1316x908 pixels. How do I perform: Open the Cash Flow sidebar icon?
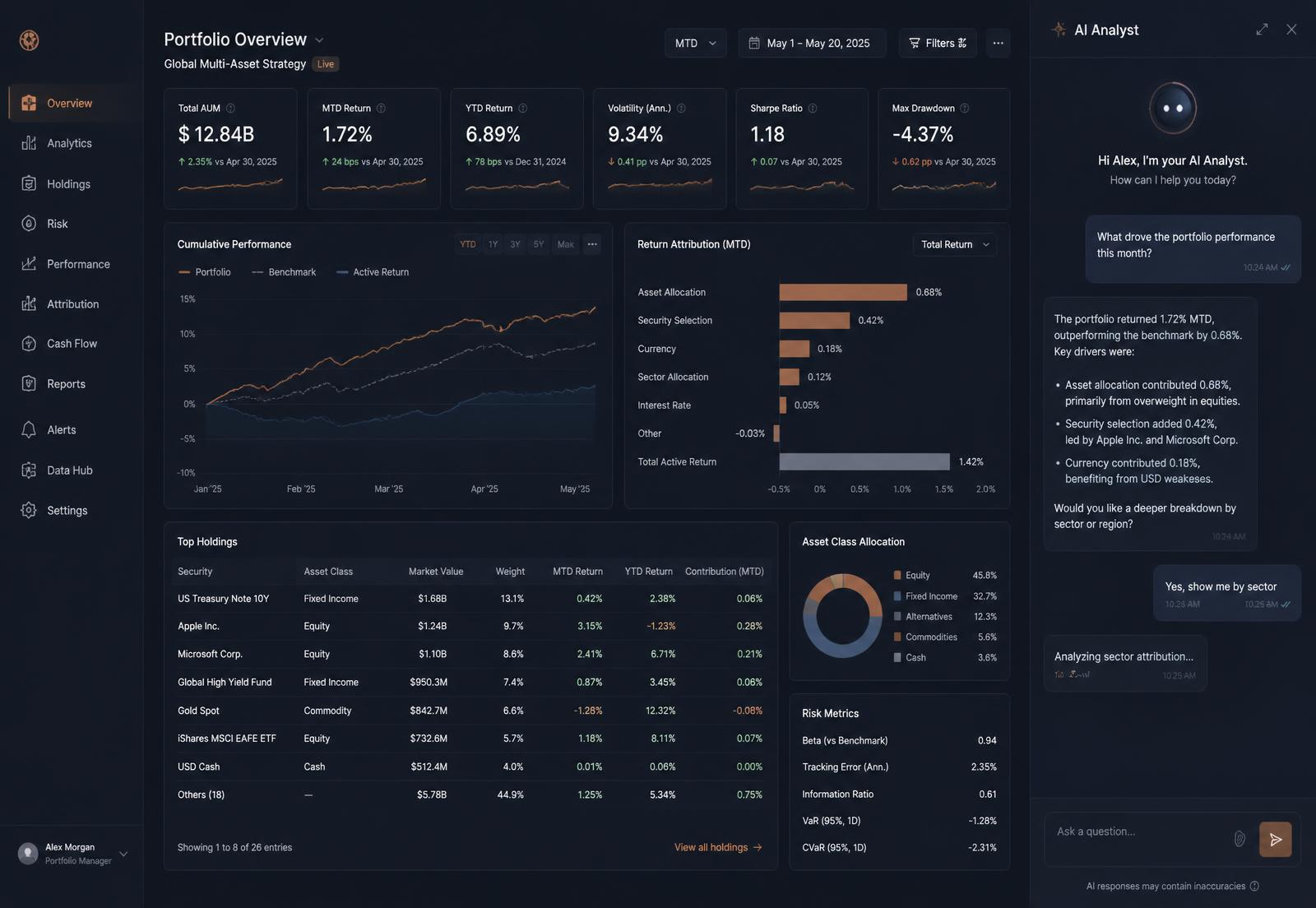pyautogui.click(x=29, y=344)
